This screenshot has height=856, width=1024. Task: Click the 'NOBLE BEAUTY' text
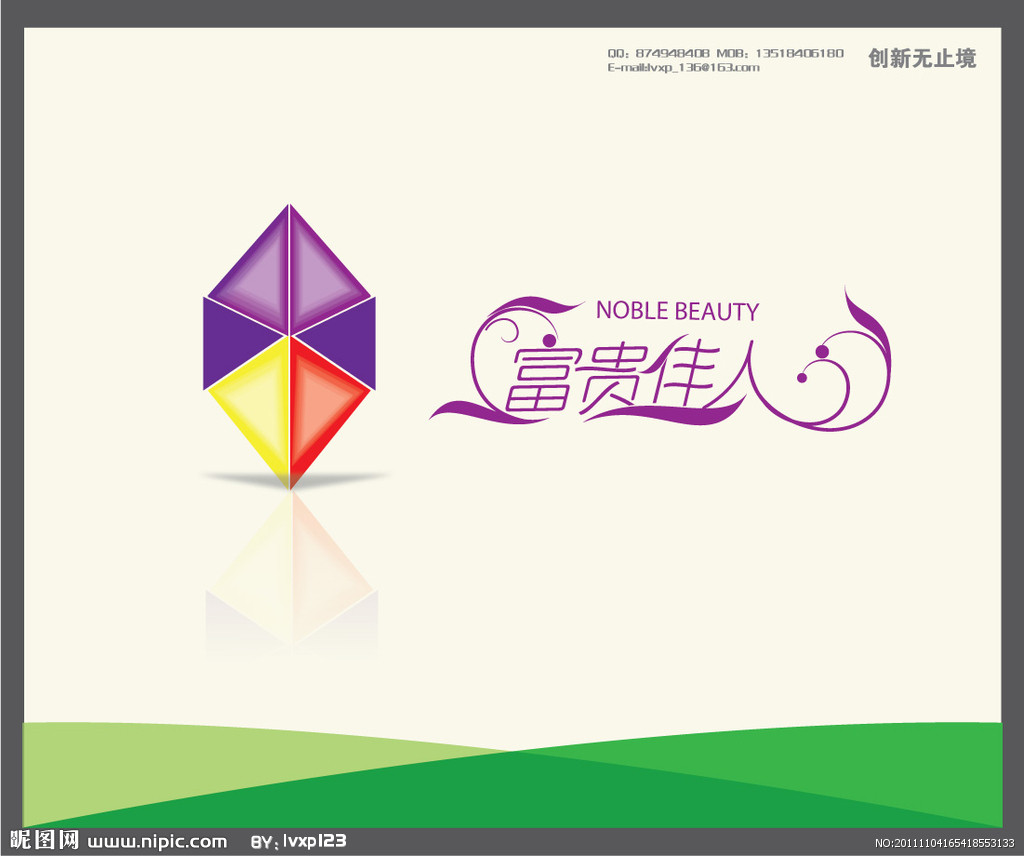coord(677,311)
